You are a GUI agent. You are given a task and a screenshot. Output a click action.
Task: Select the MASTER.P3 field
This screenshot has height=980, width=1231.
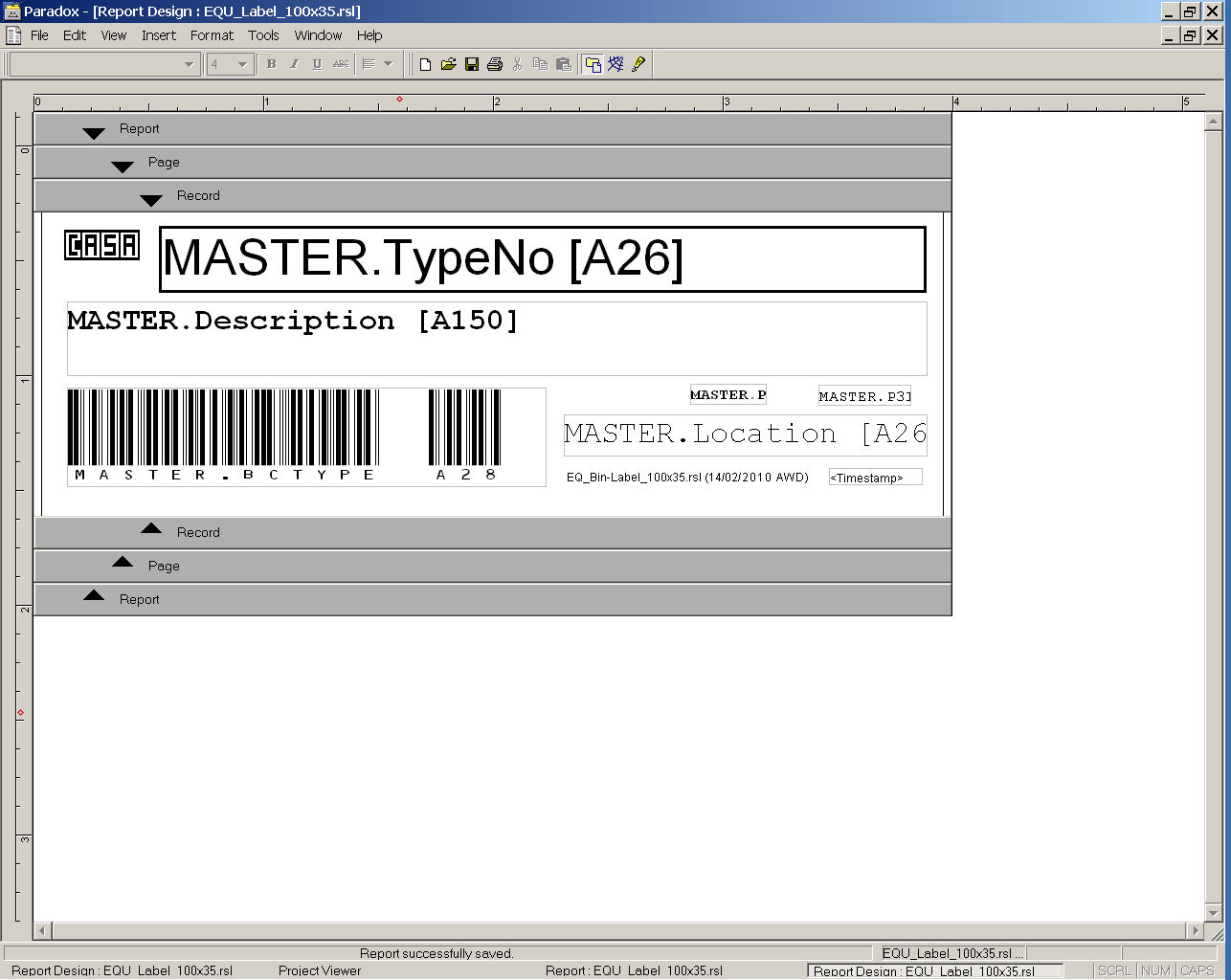864,395
